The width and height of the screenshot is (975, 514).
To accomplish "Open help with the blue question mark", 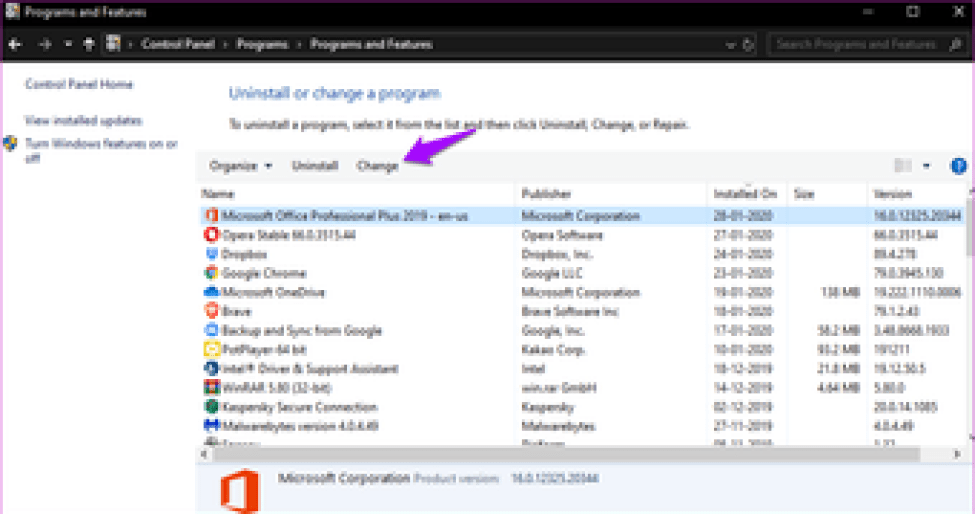I will 958,166.
